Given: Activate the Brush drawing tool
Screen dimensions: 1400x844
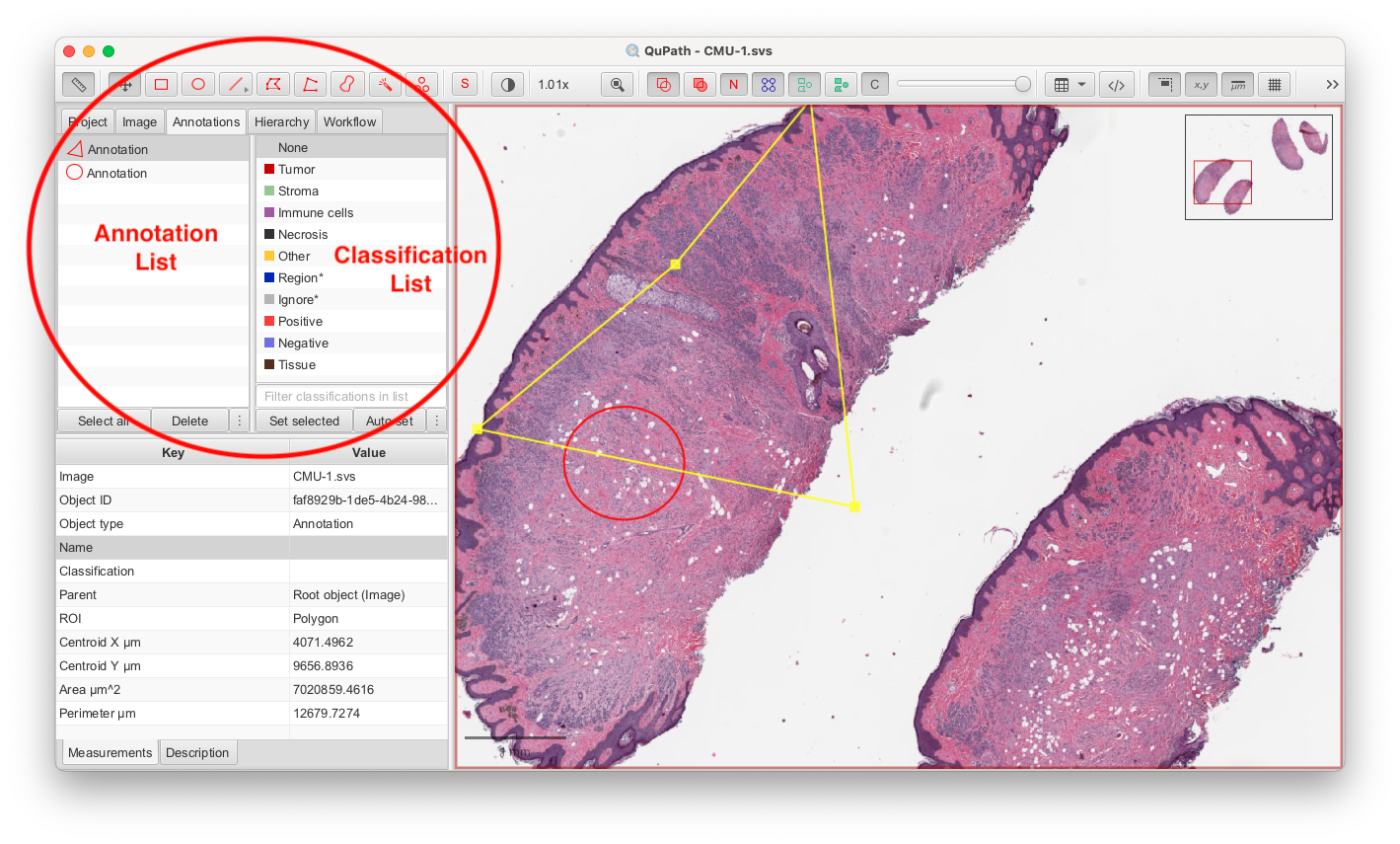Looking at the screenshot, I should pos(347,84).
